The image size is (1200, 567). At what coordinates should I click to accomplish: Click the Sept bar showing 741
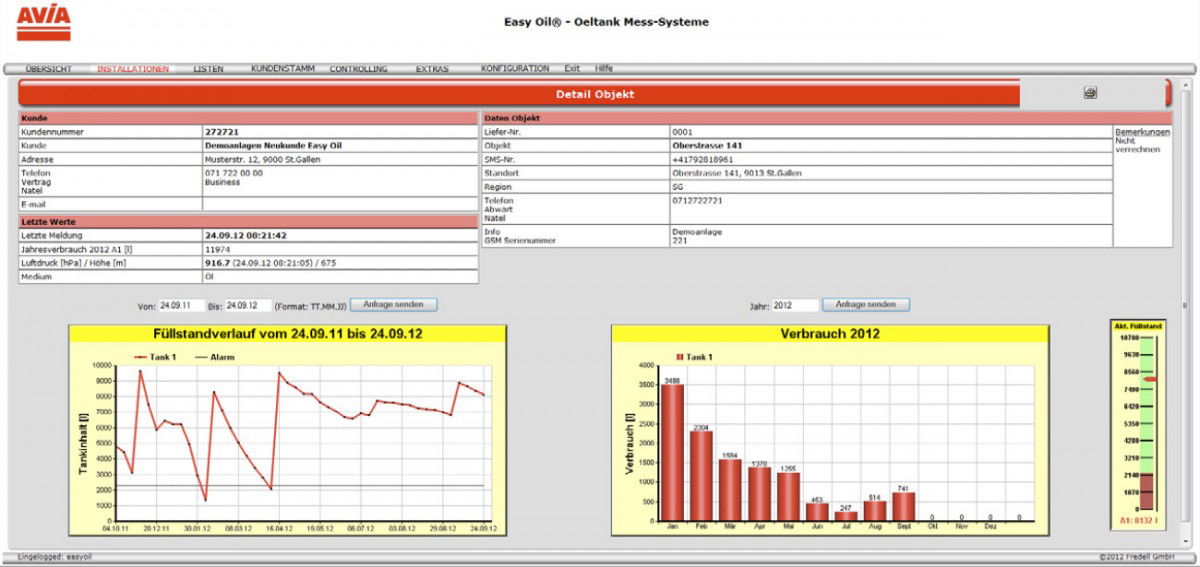(x=904, y=506)
